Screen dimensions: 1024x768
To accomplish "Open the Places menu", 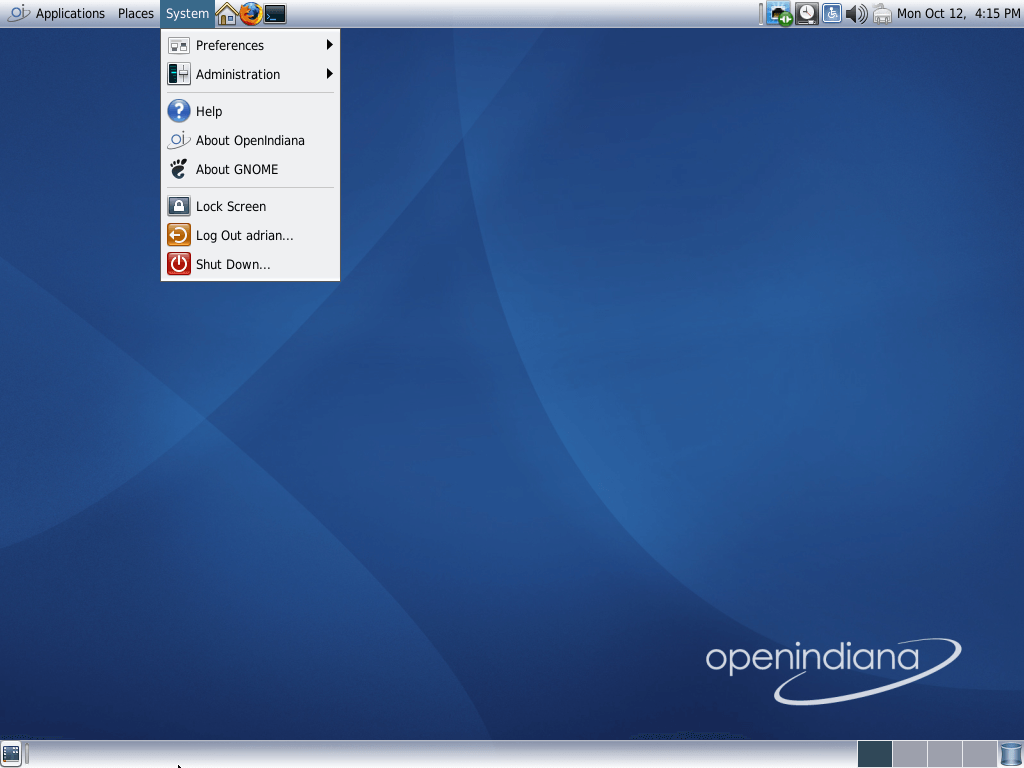I will [136, 14].
